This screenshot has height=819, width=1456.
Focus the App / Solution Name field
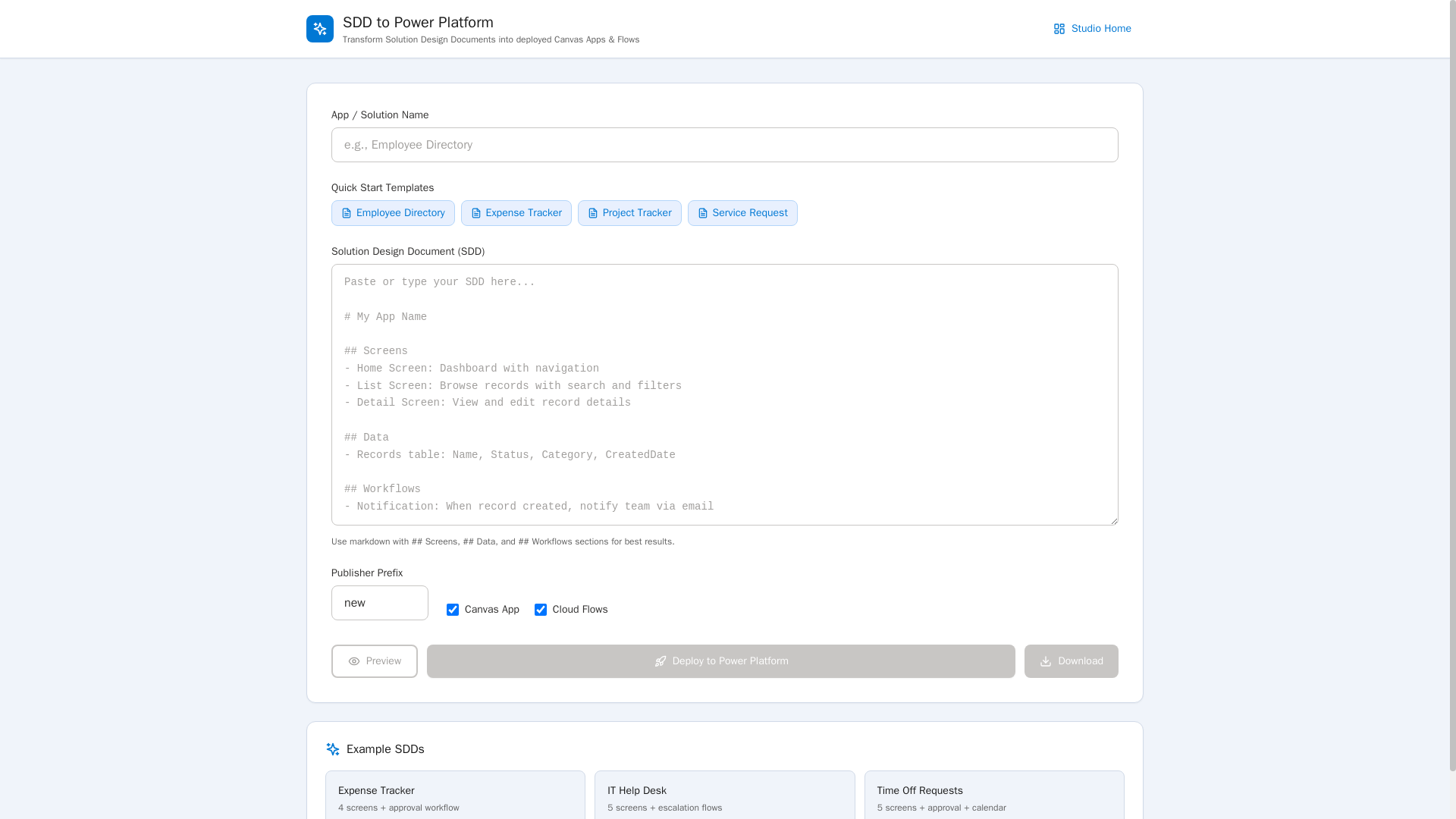pos(725,145)
